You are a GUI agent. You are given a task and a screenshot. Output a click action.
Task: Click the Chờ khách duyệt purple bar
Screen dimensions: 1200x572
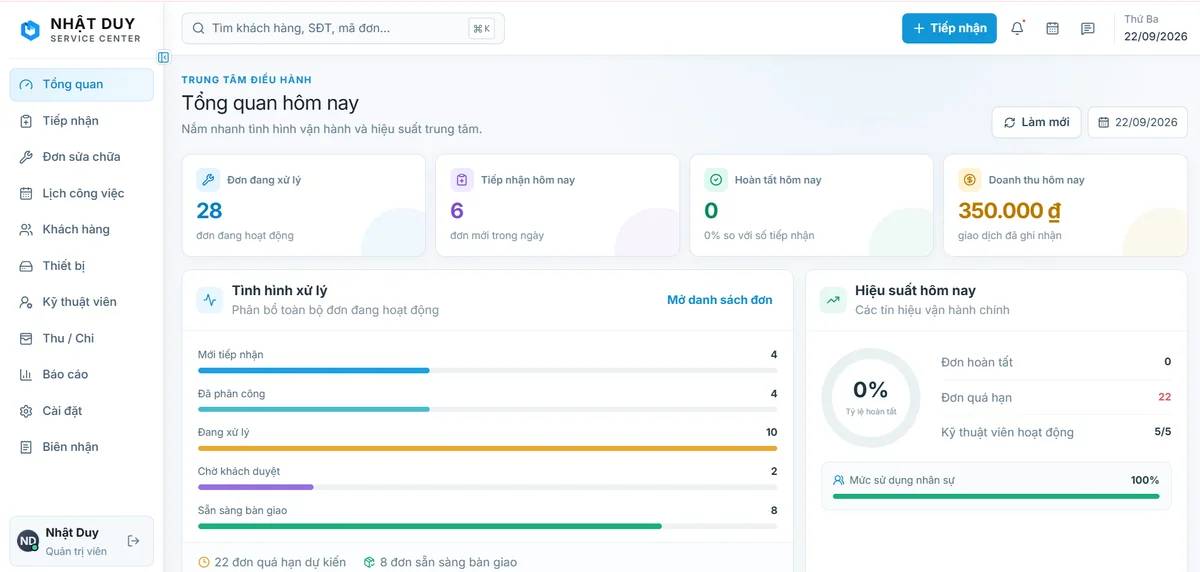tap(488, 487)
